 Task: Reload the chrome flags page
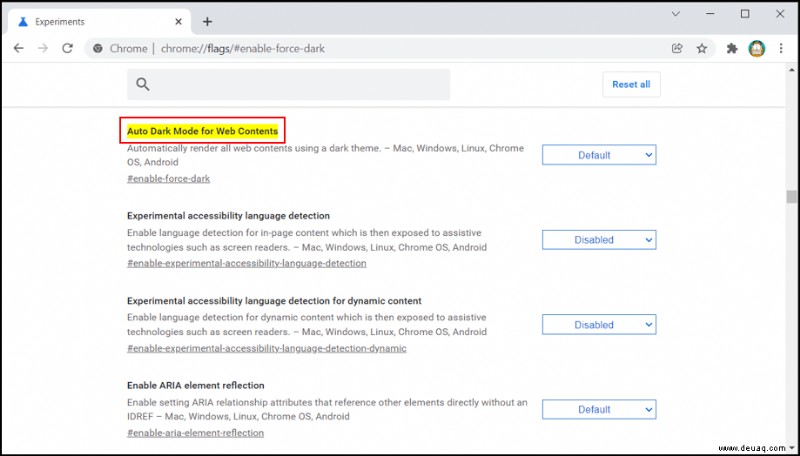point(67,48)
